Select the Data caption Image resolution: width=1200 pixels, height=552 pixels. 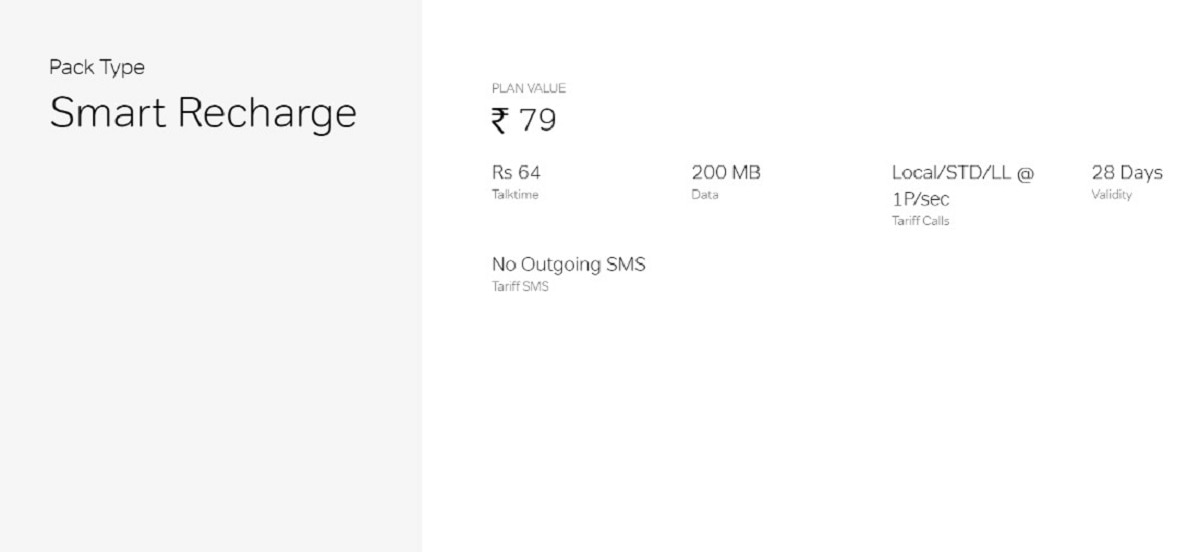[704, 195]
